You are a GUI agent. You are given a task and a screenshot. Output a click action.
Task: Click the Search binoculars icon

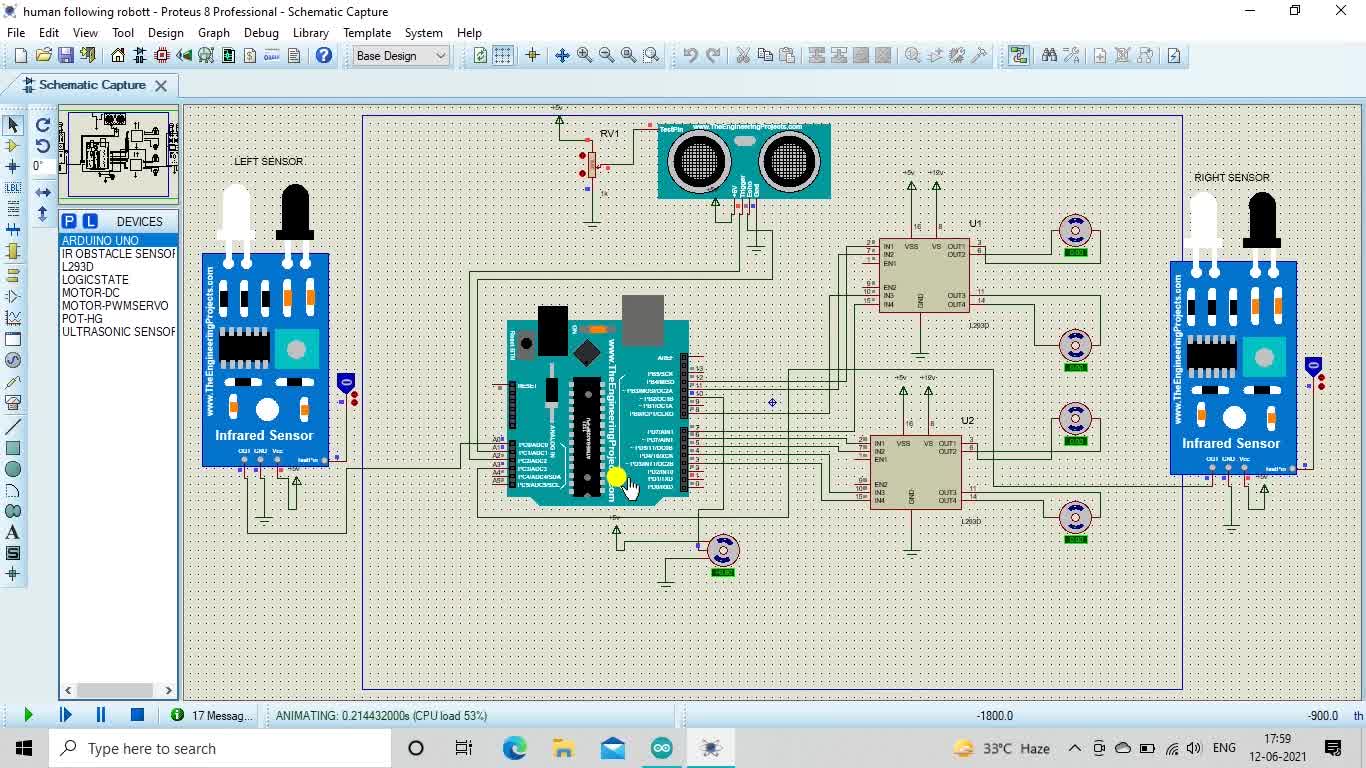coord(1049,56)
